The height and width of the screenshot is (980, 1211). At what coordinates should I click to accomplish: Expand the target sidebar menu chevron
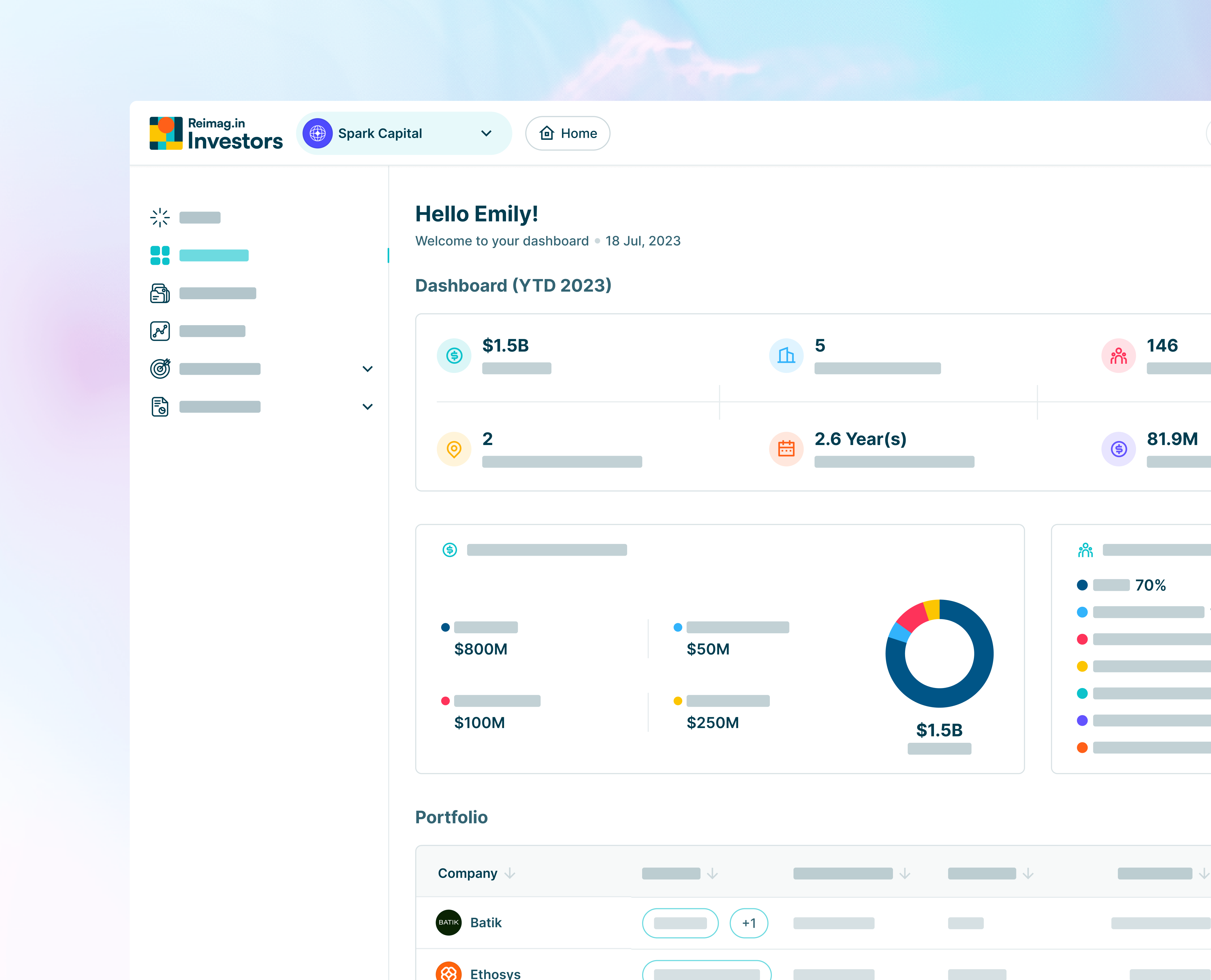coord(368,369)
